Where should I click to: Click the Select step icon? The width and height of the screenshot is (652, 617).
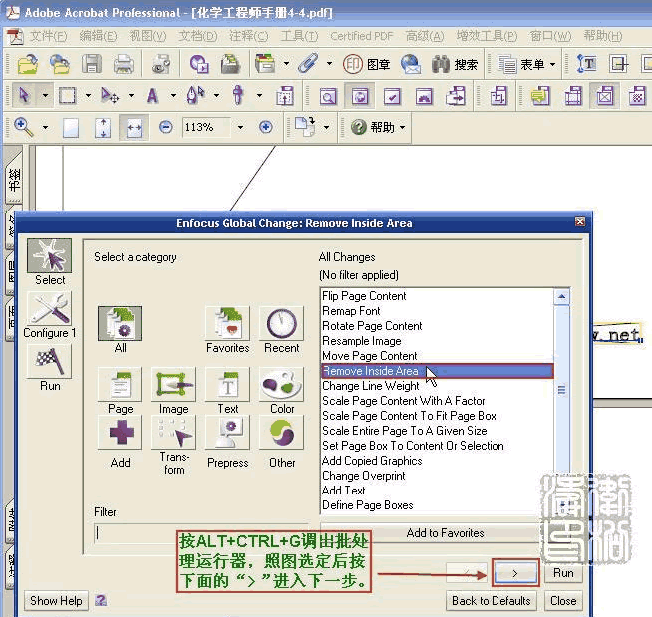[49, 255]
